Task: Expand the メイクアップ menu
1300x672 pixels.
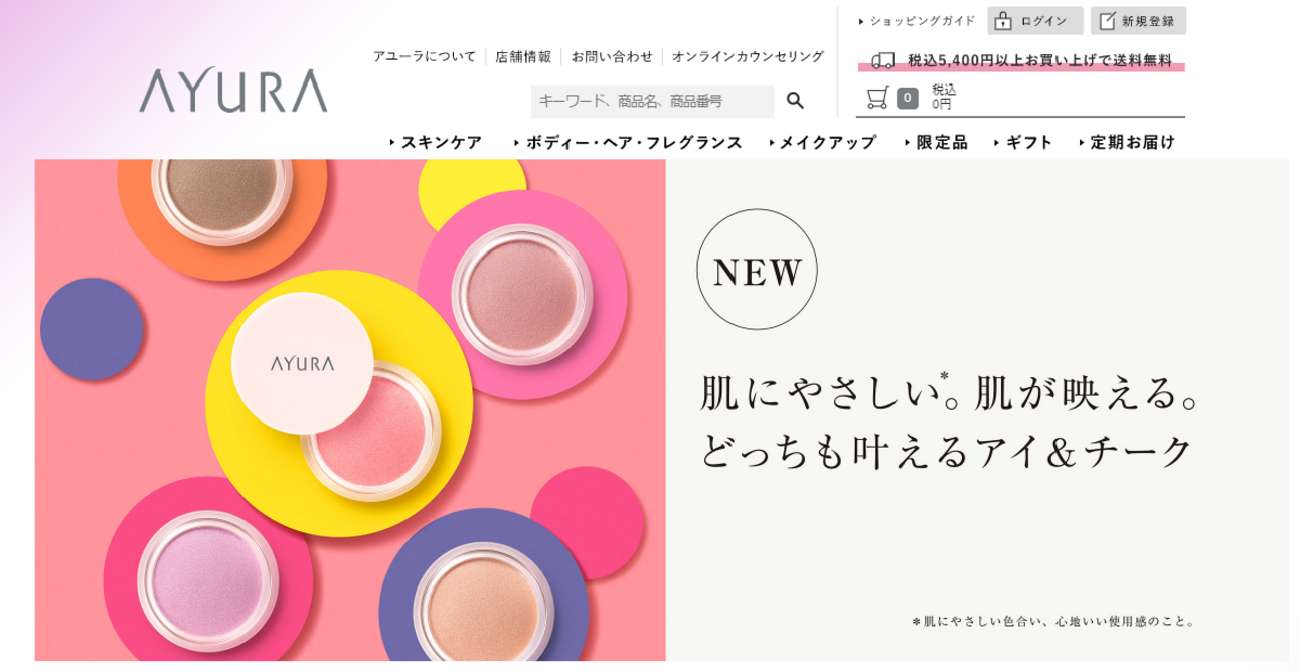Action: (823, 143)
